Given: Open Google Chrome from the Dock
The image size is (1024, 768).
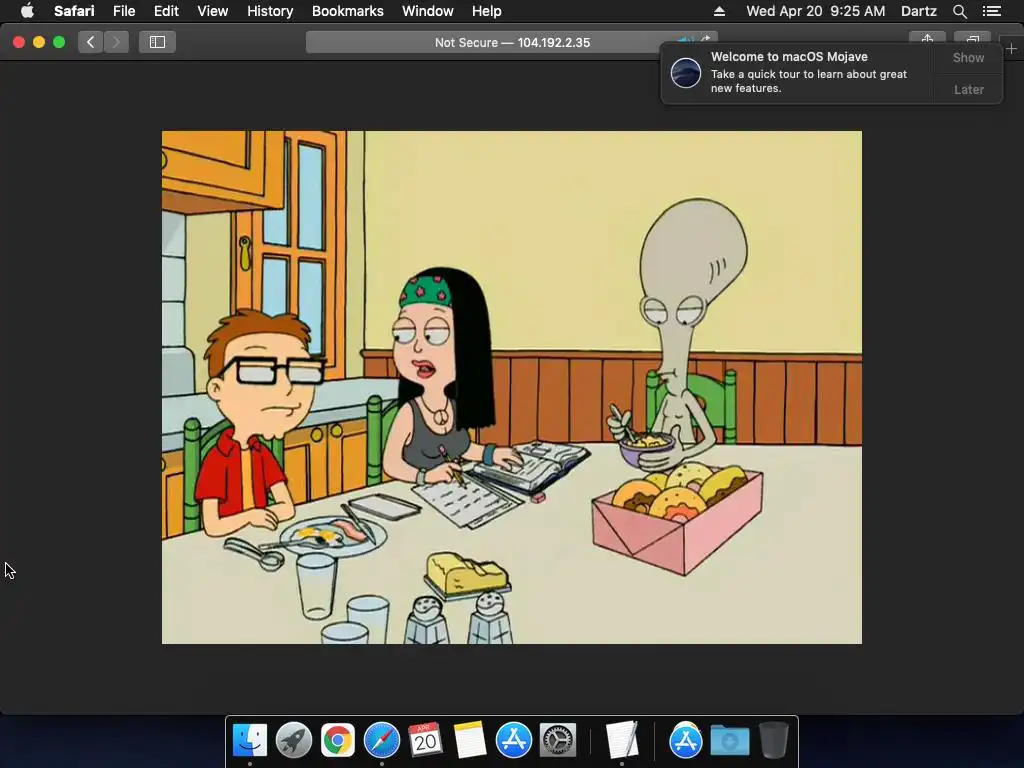Looking at the screenshot, I should (337, 740).
